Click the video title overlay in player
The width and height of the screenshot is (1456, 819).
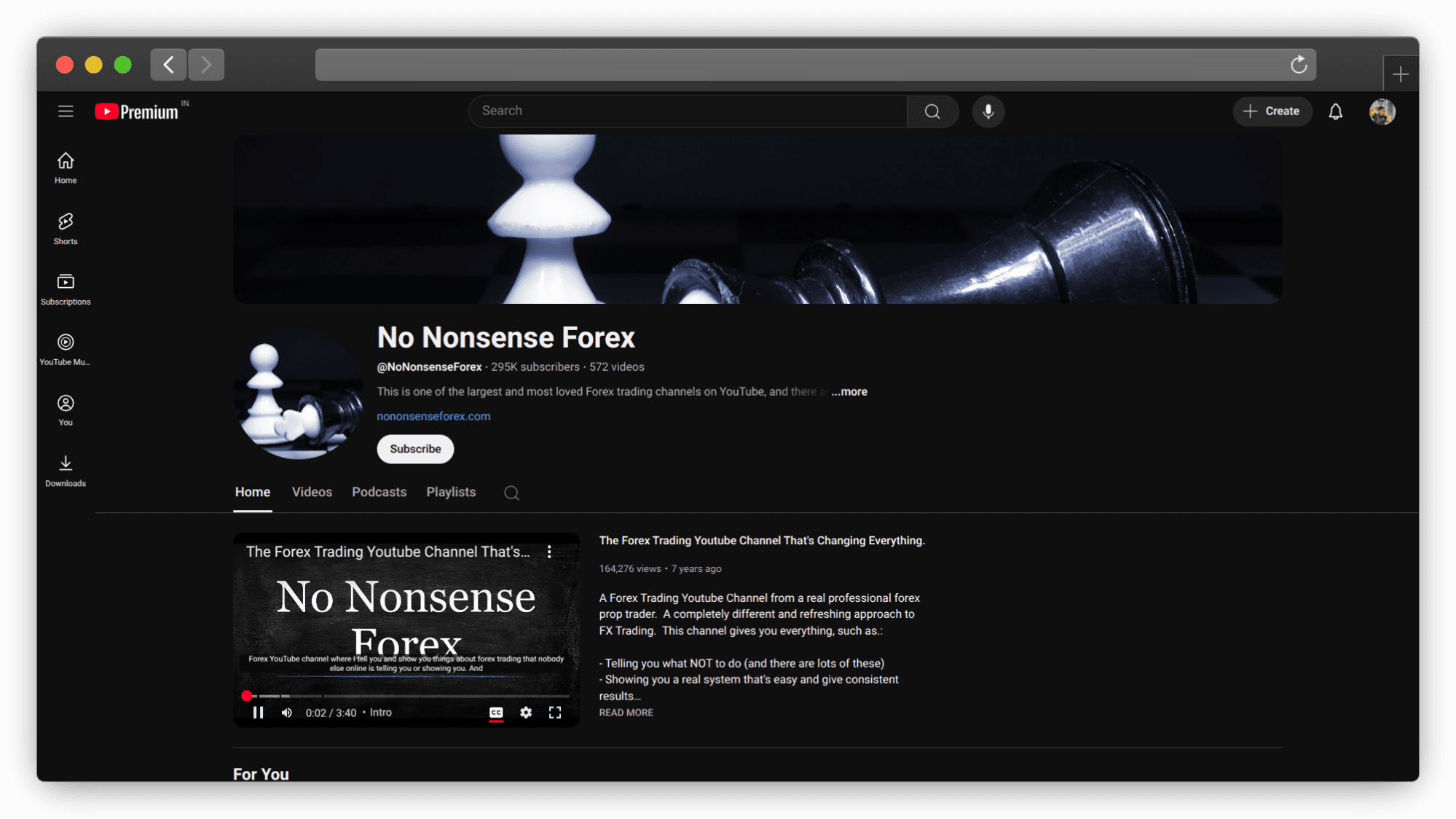point(388,552)
